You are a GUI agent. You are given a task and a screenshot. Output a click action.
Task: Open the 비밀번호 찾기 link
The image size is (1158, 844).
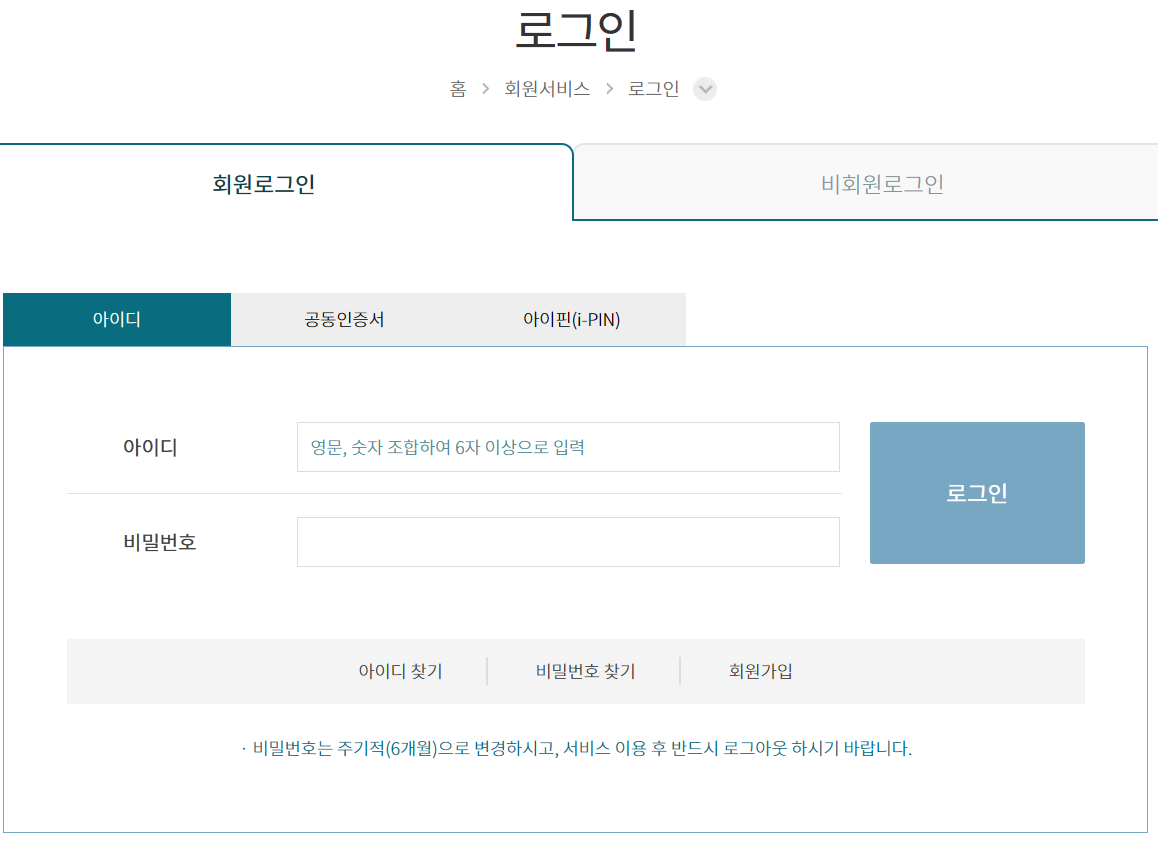(x=583, y=670)
